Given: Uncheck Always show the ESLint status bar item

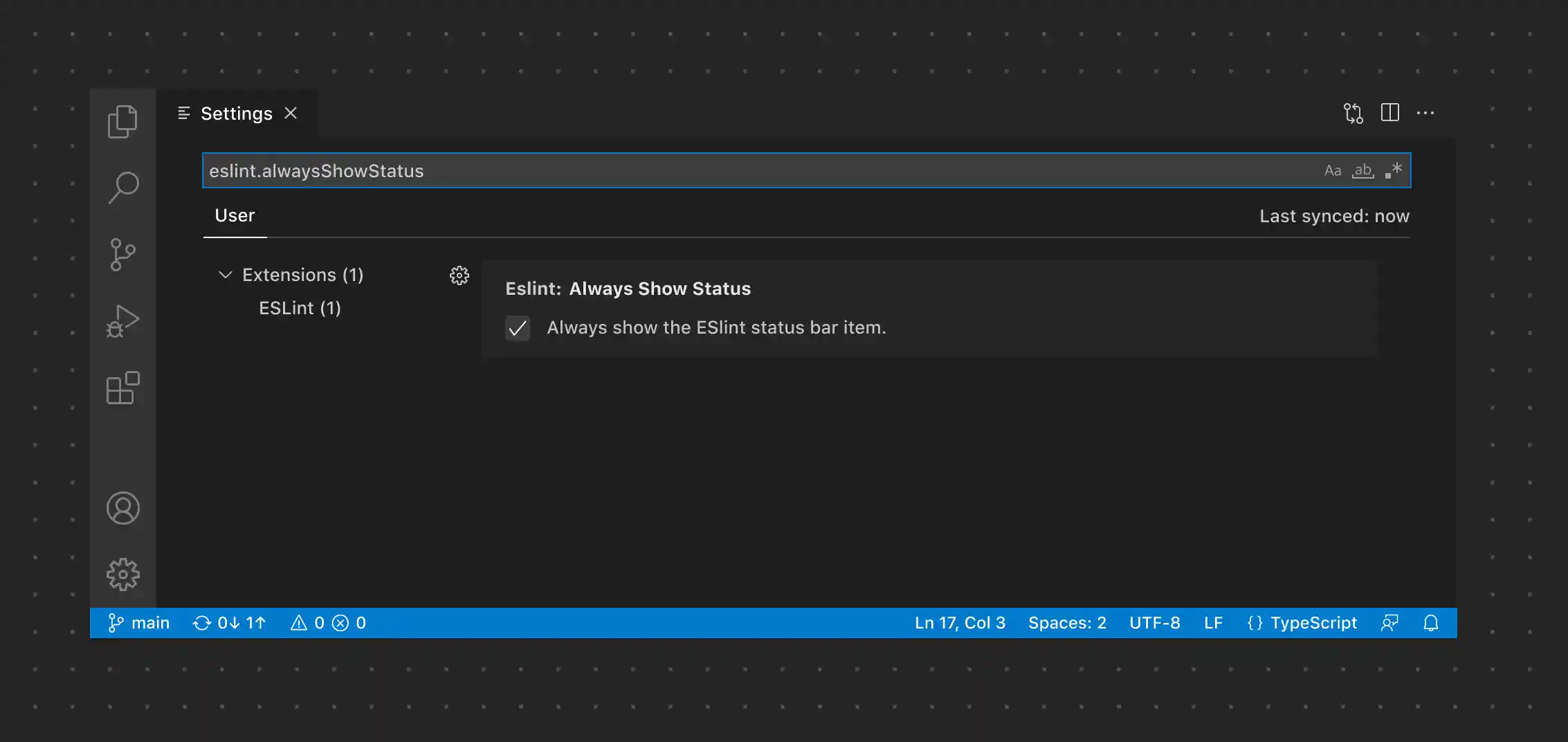Looking at the screenshot, I should click(518, 328).
